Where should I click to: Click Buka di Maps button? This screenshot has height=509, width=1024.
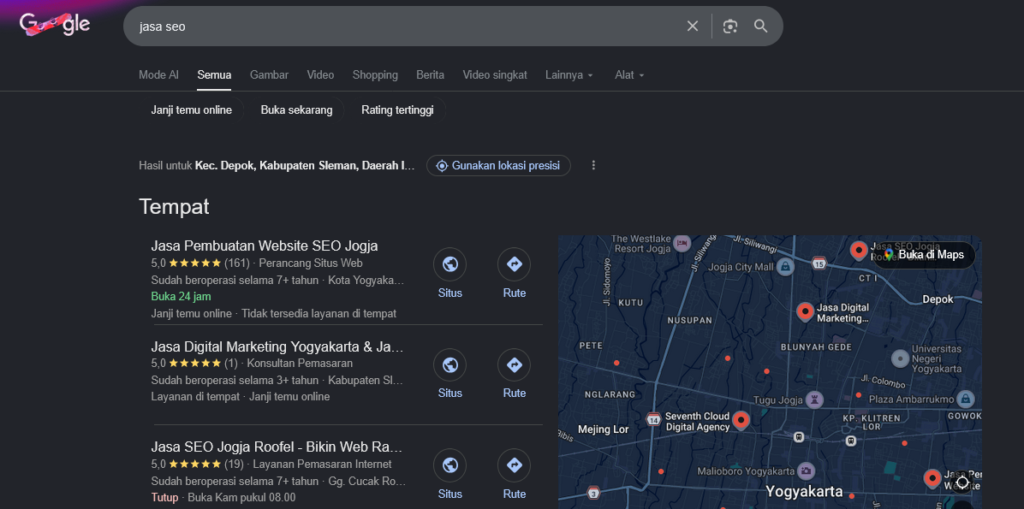click(923, 255)
